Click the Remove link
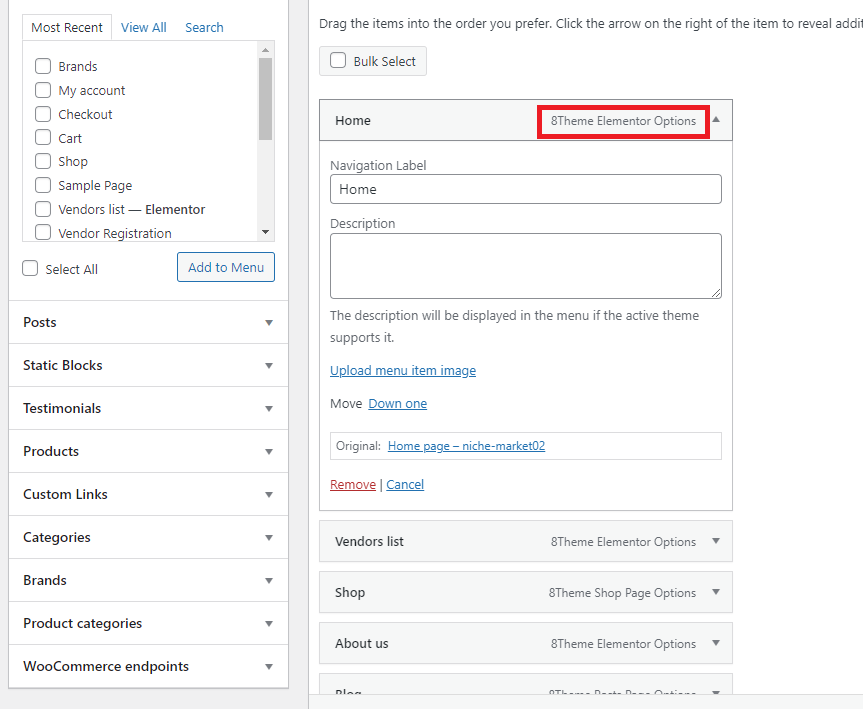Image resolution: width=863 pixels, height=709 pixels. point(353,484)
